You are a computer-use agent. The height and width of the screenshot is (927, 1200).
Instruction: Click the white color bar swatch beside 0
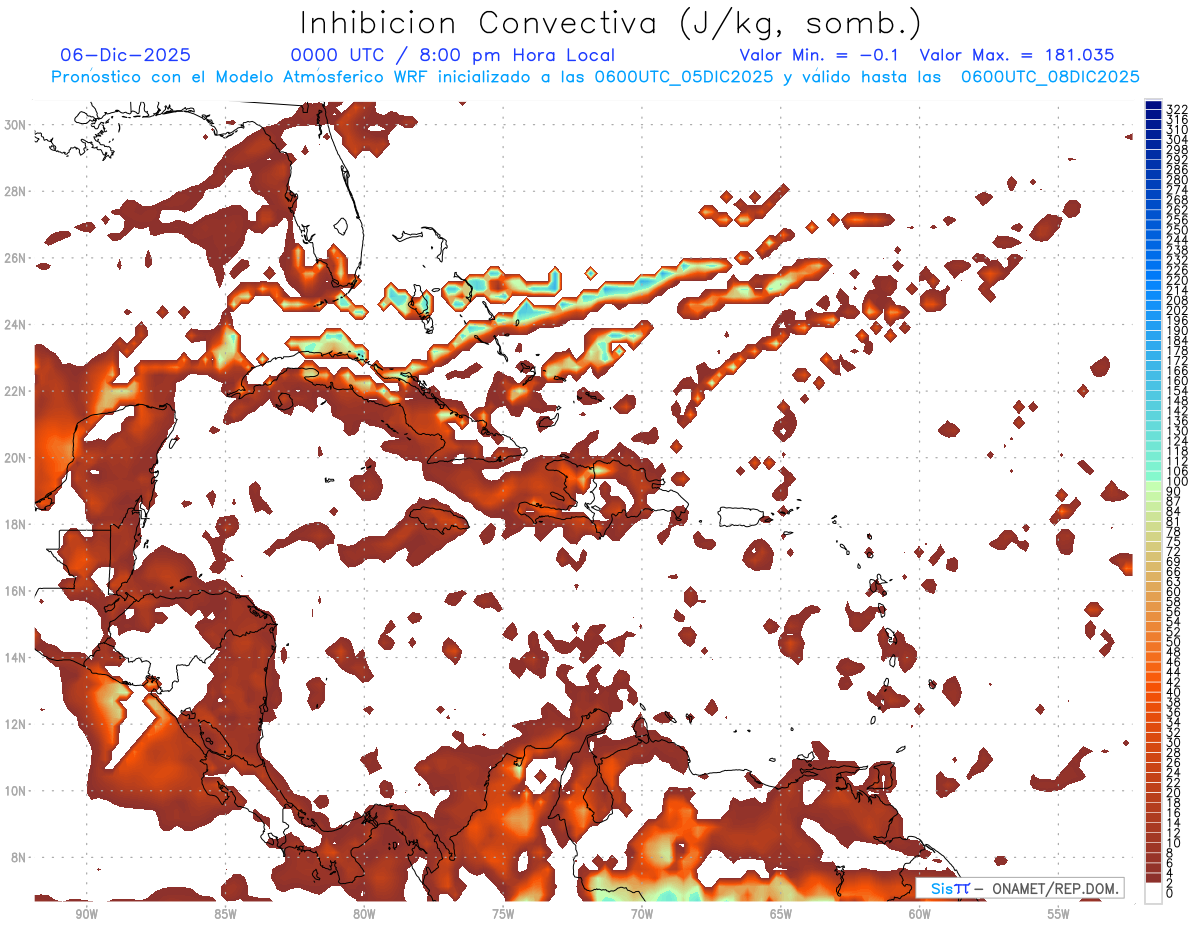1153,892
